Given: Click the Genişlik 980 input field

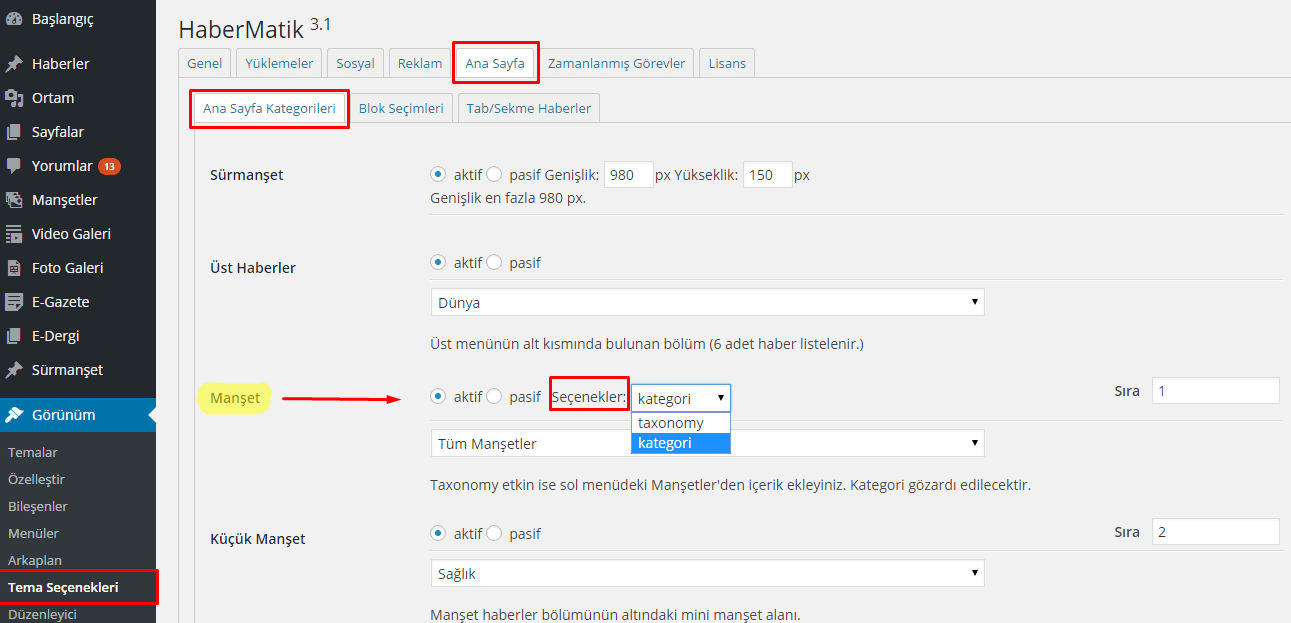Looking at the screenshot, I should [628, 175].
